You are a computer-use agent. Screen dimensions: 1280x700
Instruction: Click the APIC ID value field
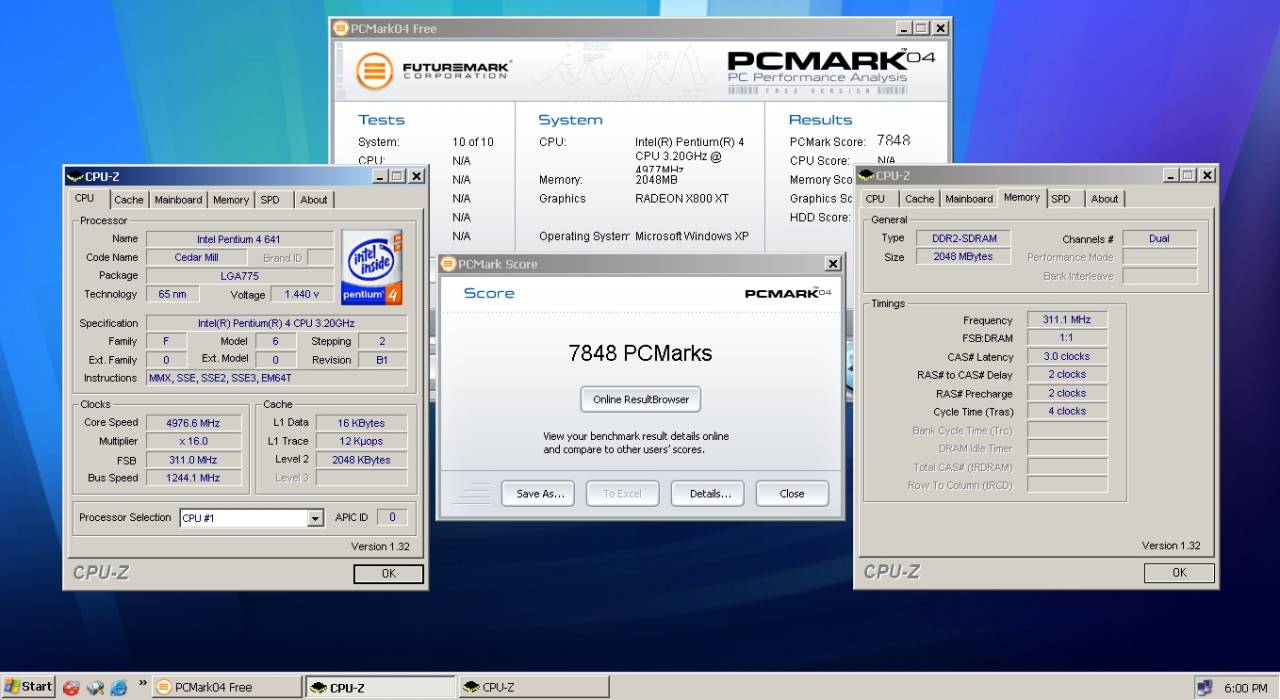coord(392,517)
